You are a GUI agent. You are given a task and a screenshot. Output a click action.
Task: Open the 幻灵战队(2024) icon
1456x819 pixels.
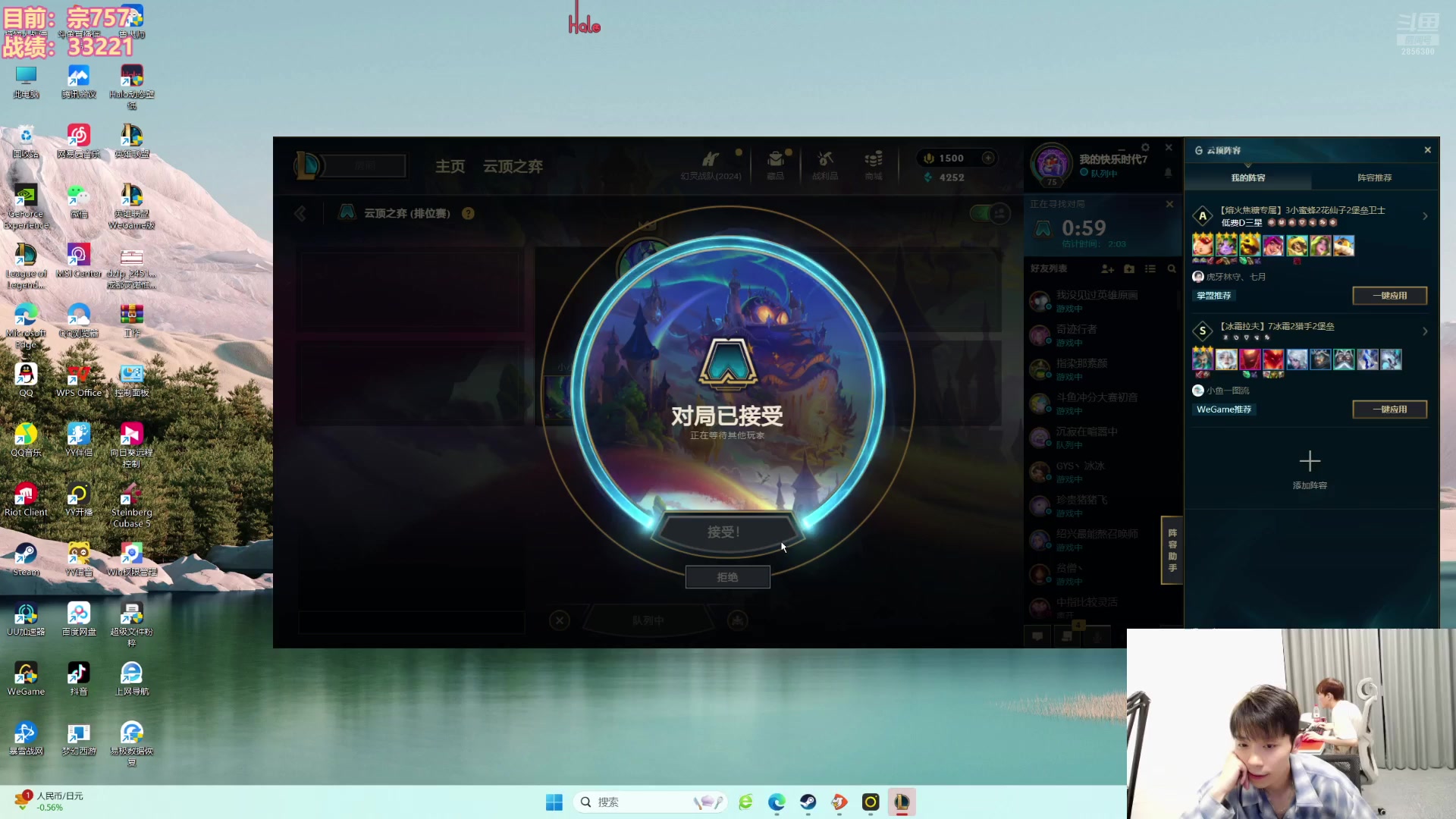point(711,165)
